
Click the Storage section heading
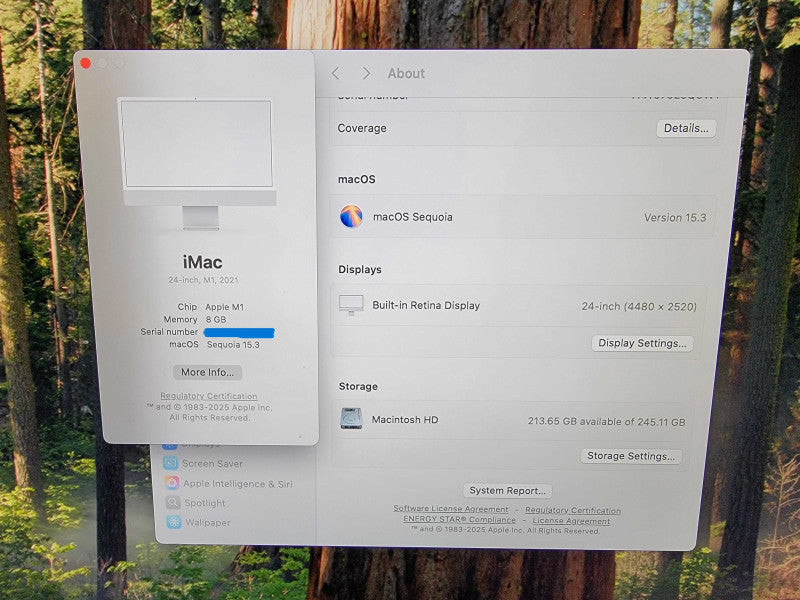[358, 387]
